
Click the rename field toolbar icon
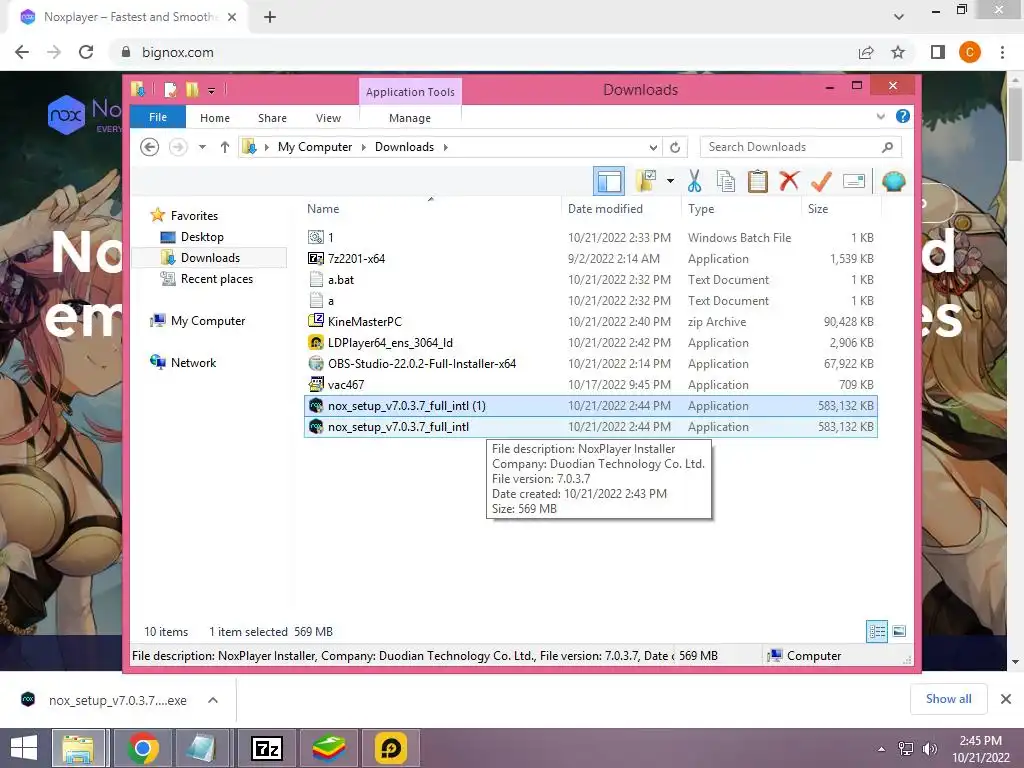pos(854,181)
